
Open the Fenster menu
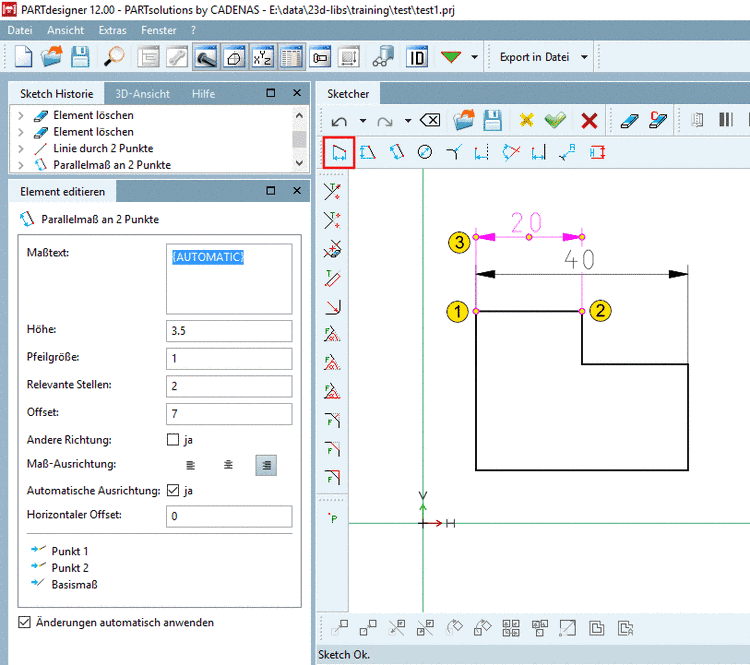[158, 30]
